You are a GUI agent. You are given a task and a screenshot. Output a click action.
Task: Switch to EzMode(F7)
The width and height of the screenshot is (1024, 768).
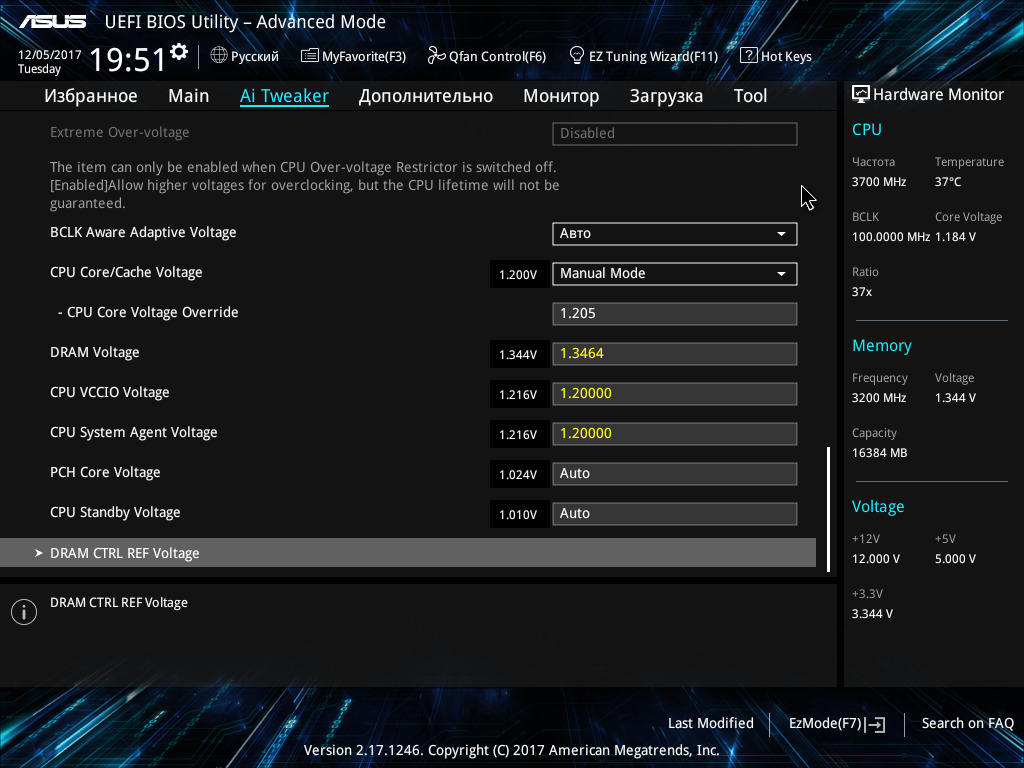[837, 724]
